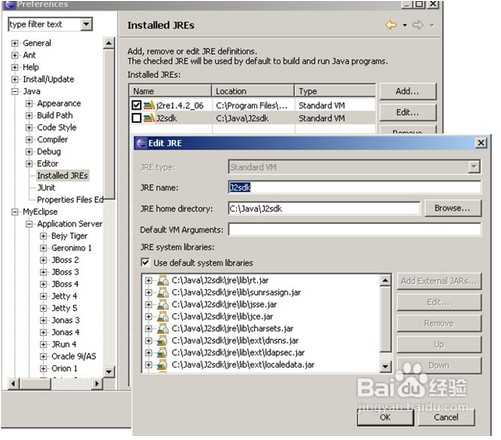Click the tree horizontal scroll-right arrow
Screen dimensions: 501x440
pyautogui.click(x=97, y=383)
